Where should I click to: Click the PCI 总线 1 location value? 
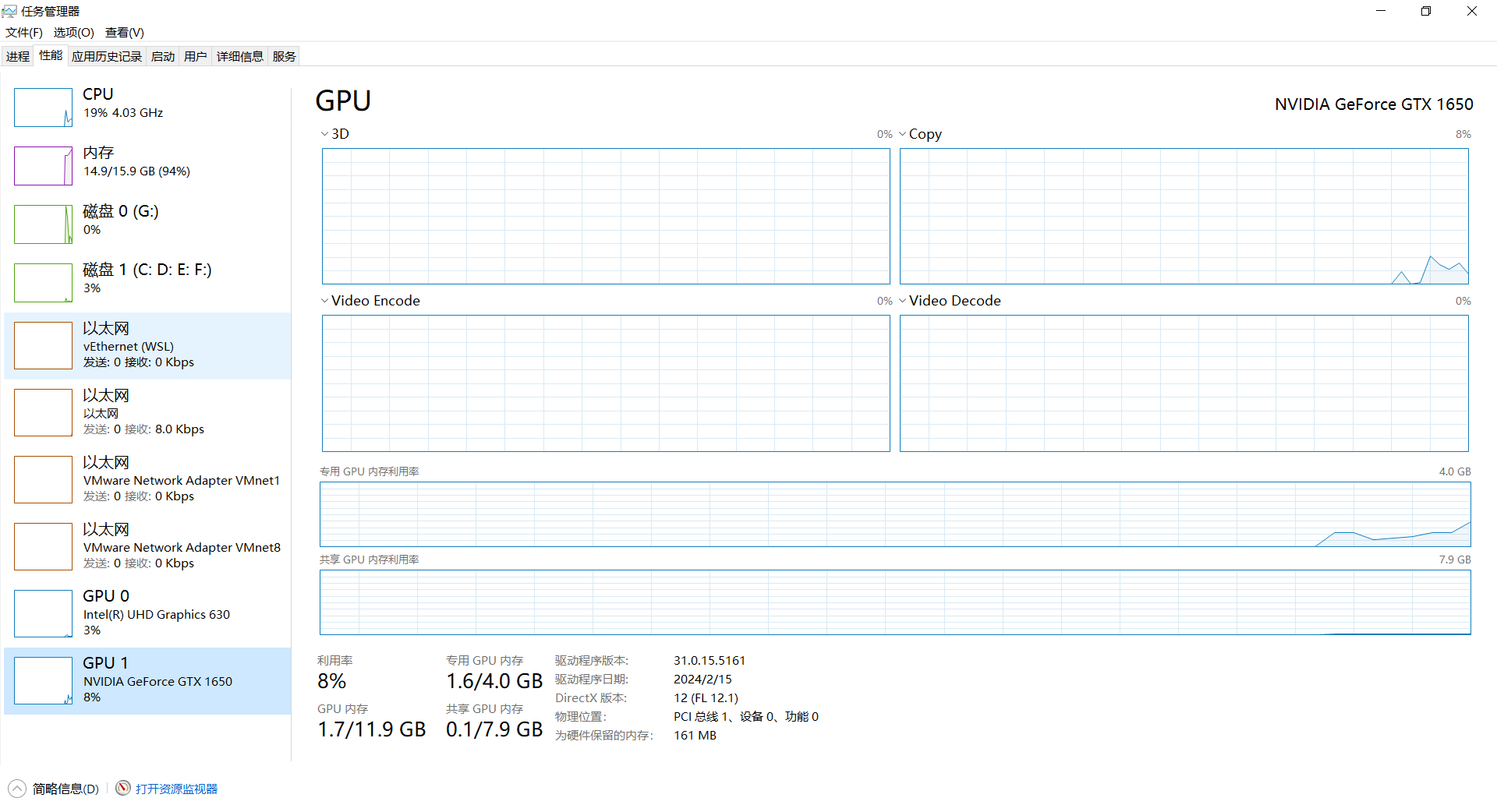pyautogui.click(x=746, y=716)
